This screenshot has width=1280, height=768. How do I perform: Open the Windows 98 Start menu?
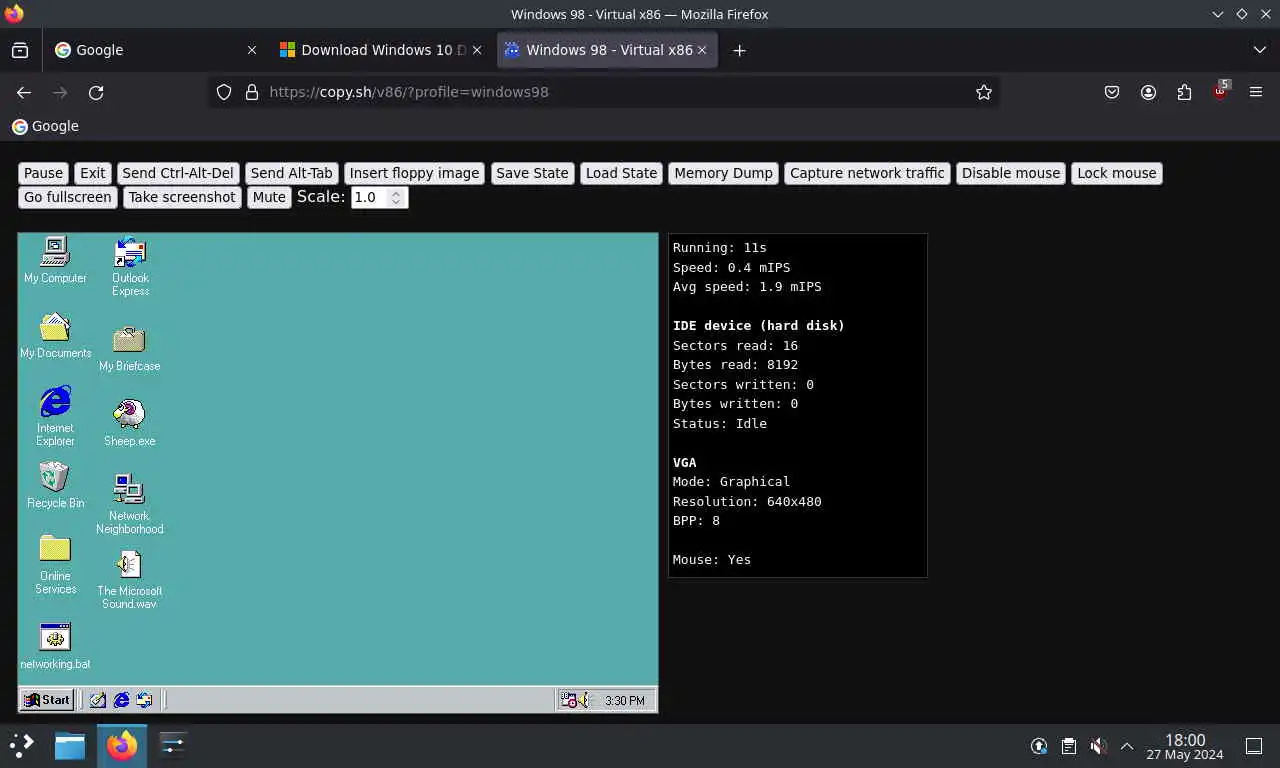[47, 700]
